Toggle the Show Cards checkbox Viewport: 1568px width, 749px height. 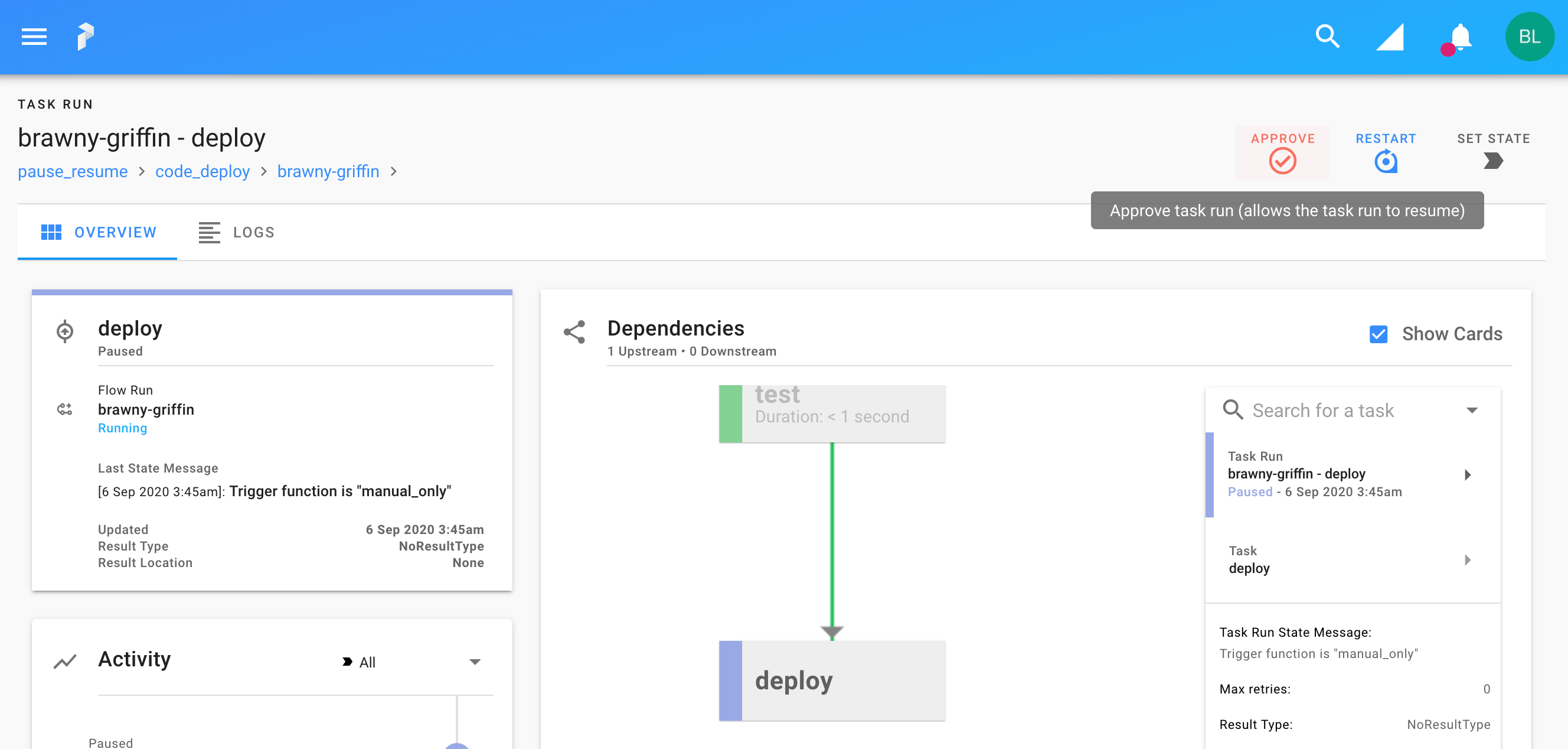(x=1379, y=334)
